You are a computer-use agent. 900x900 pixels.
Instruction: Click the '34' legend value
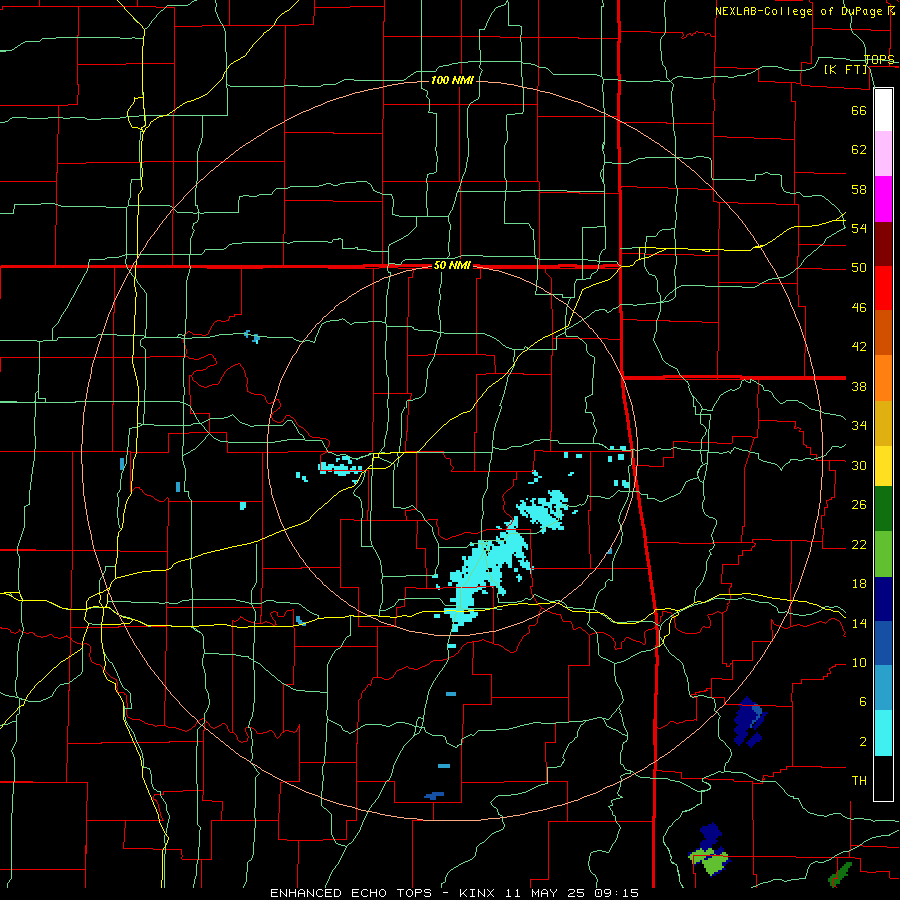859,426
